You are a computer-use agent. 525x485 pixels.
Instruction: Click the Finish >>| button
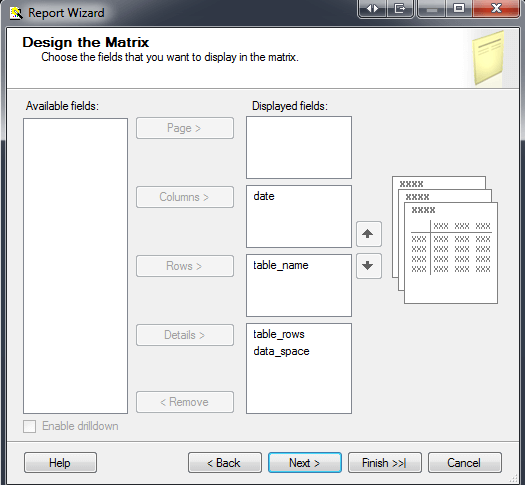(385, 463)
